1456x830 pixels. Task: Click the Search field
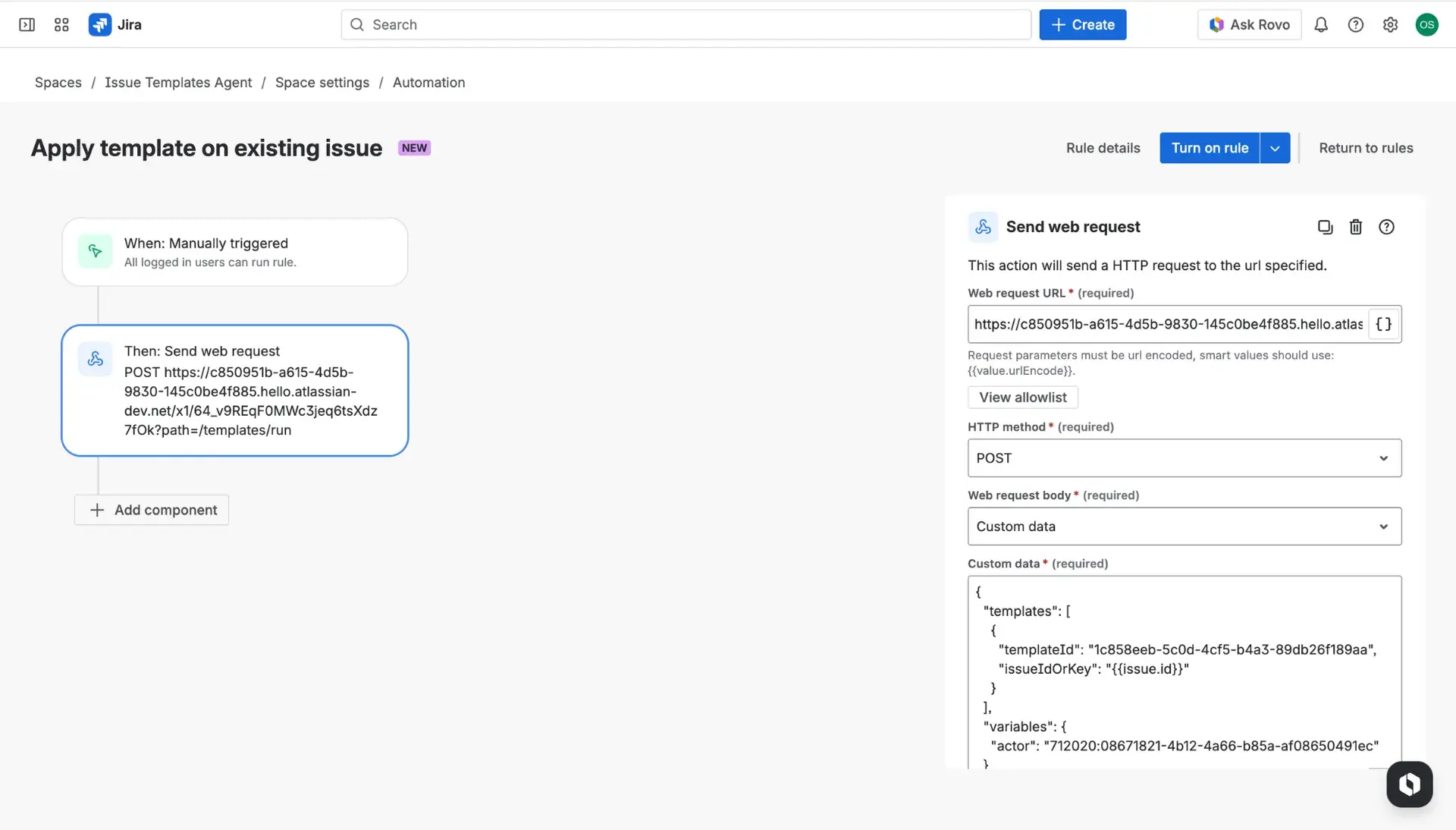(x=682, y=24)
